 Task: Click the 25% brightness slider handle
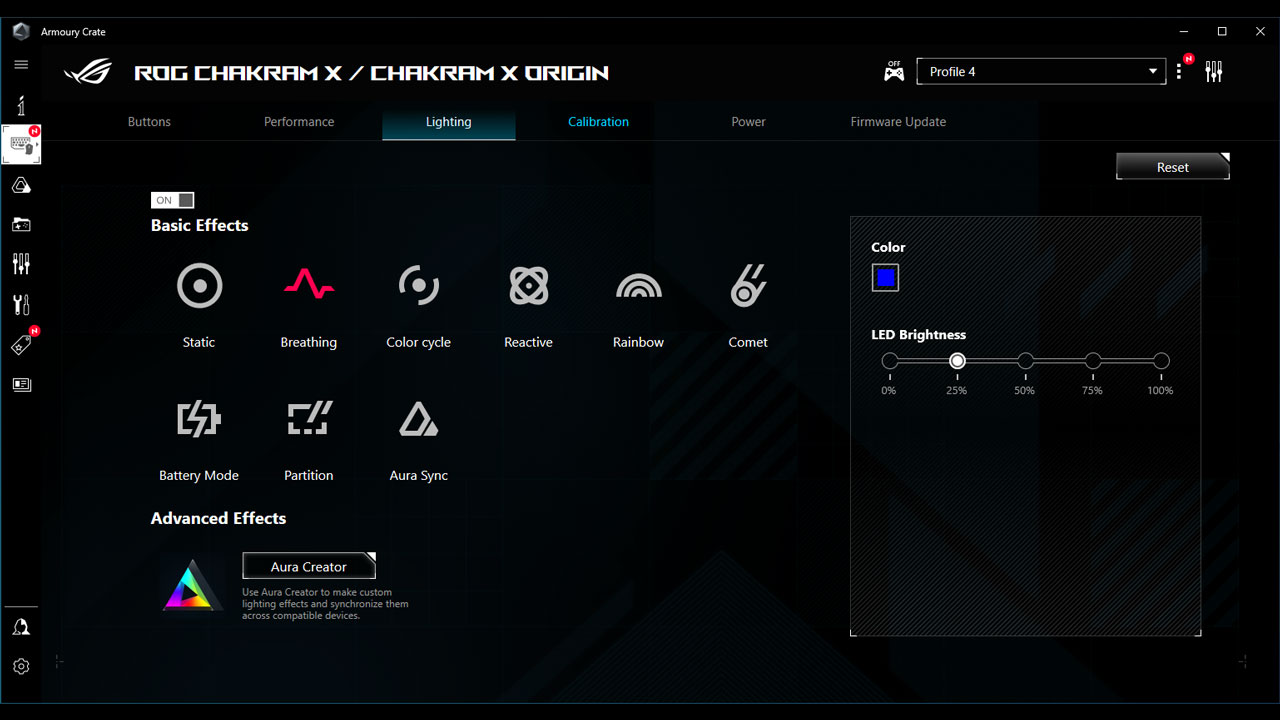tap(957, 361)
